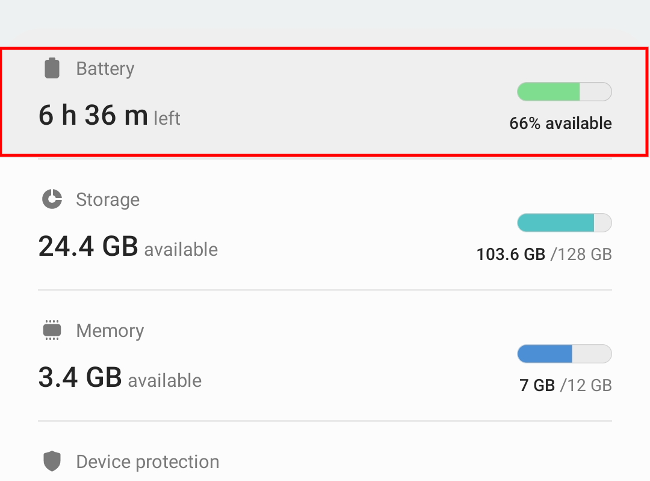The image size is (650, 481).
Task: Click the Memory chip icon
Action: 52,330
